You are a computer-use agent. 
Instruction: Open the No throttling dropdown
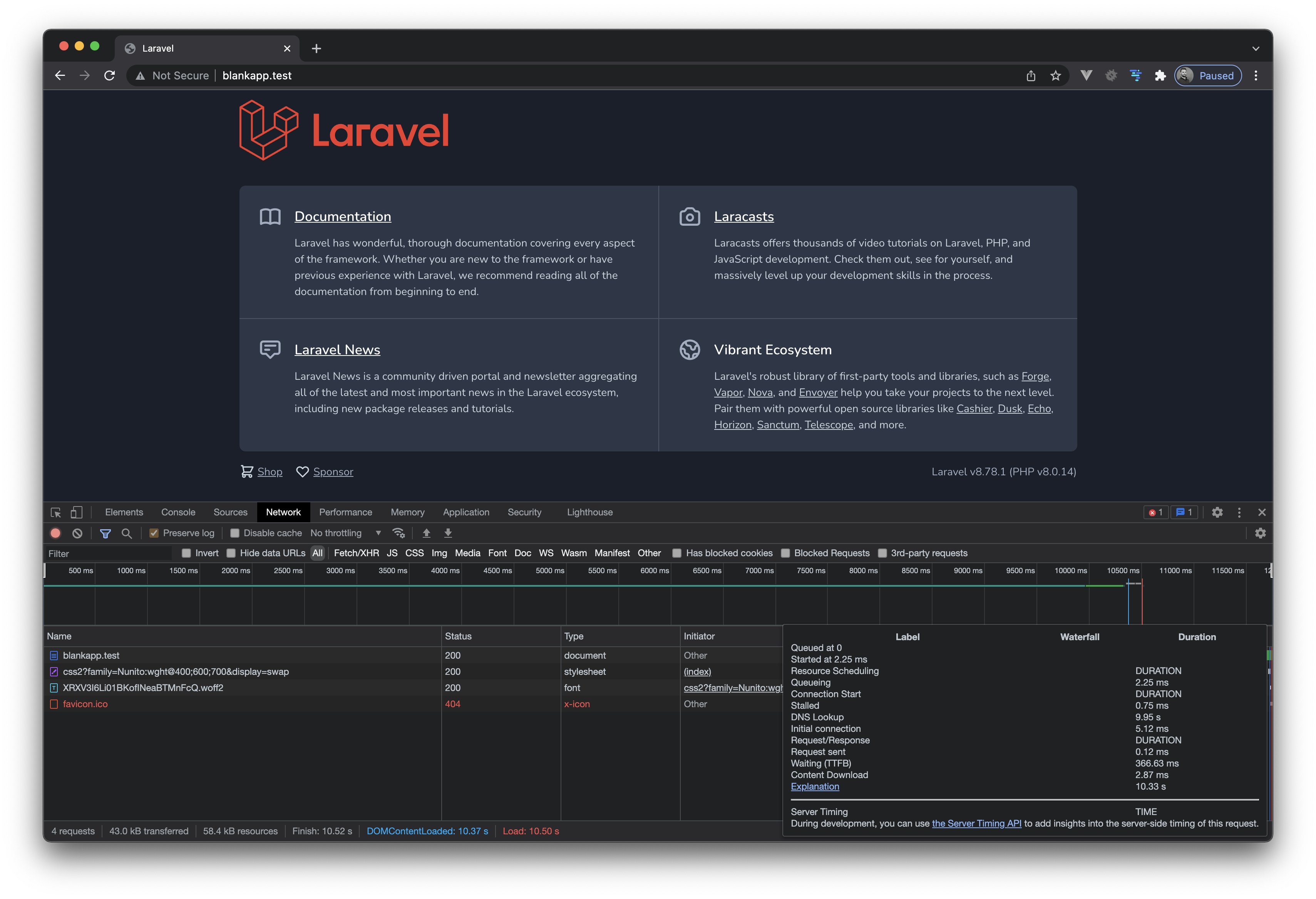[x=345, y=533]
